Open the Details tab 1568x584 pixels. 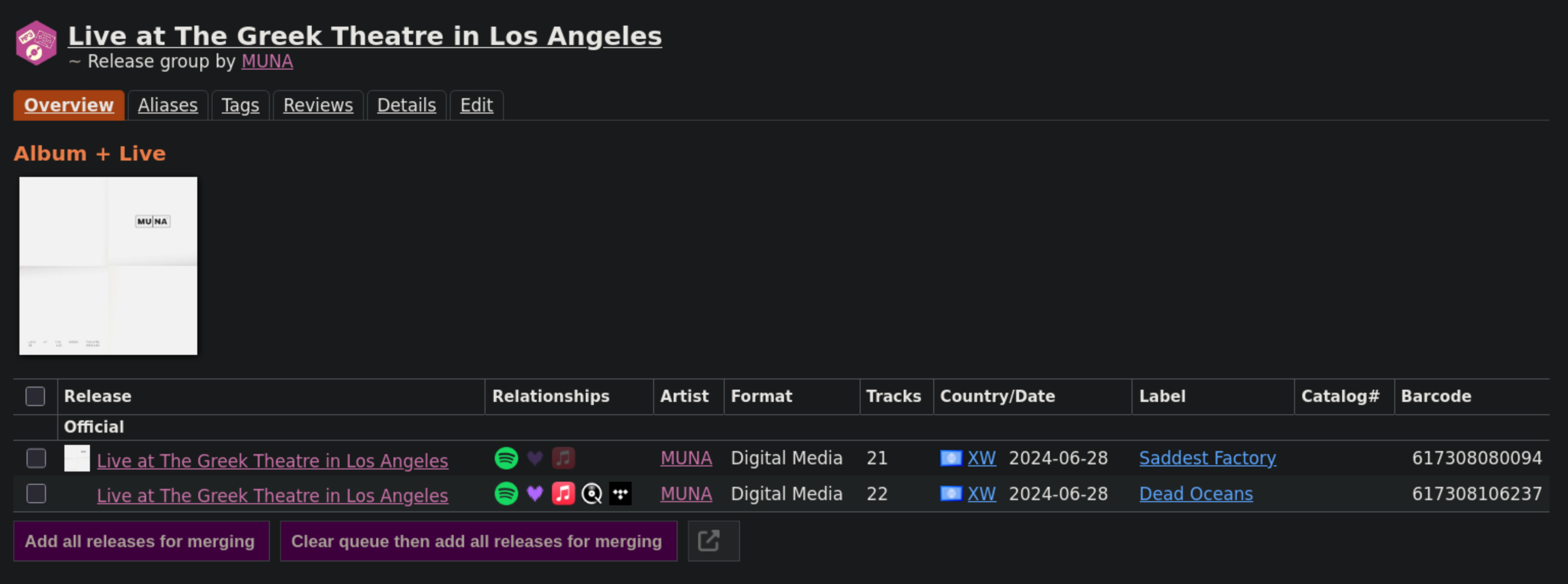pyautogui.click(x=406, y=105)
